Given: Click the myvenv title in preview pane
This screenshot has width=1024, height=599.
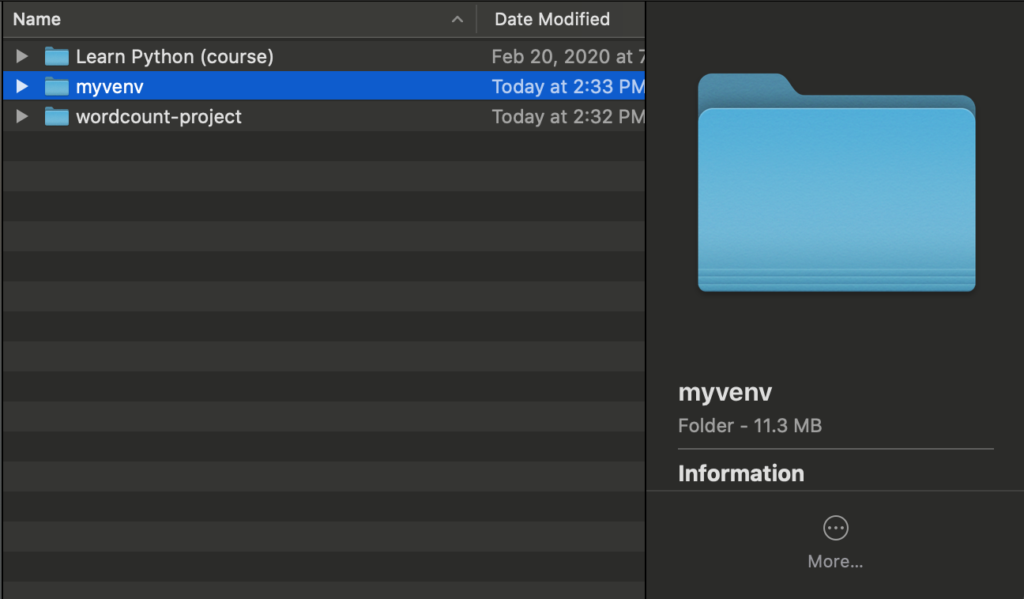Looking at the screenshot, I should click(725, 393).
